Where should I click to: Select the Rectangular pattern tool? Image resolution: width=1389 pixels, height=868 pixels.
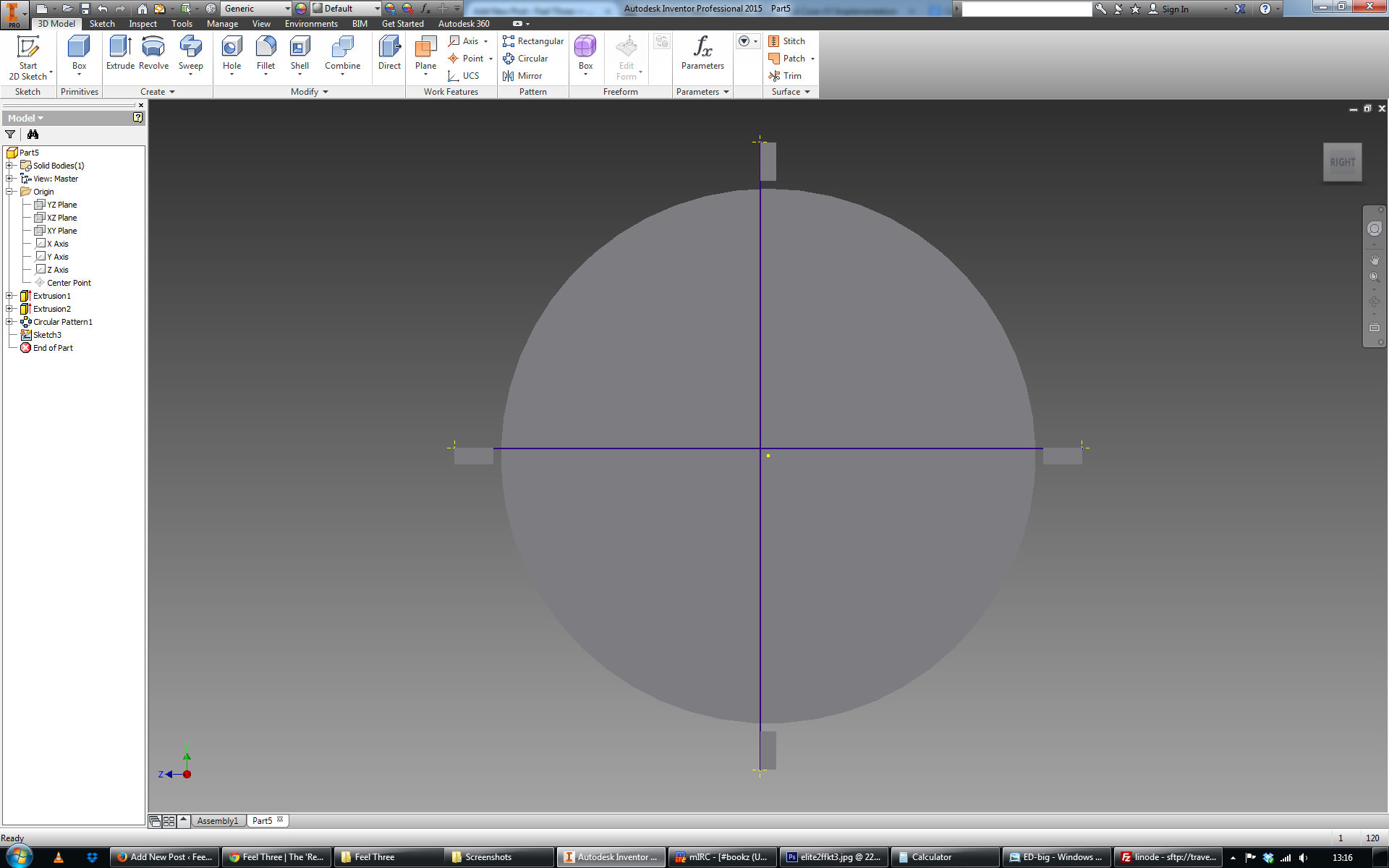(533, 41)
